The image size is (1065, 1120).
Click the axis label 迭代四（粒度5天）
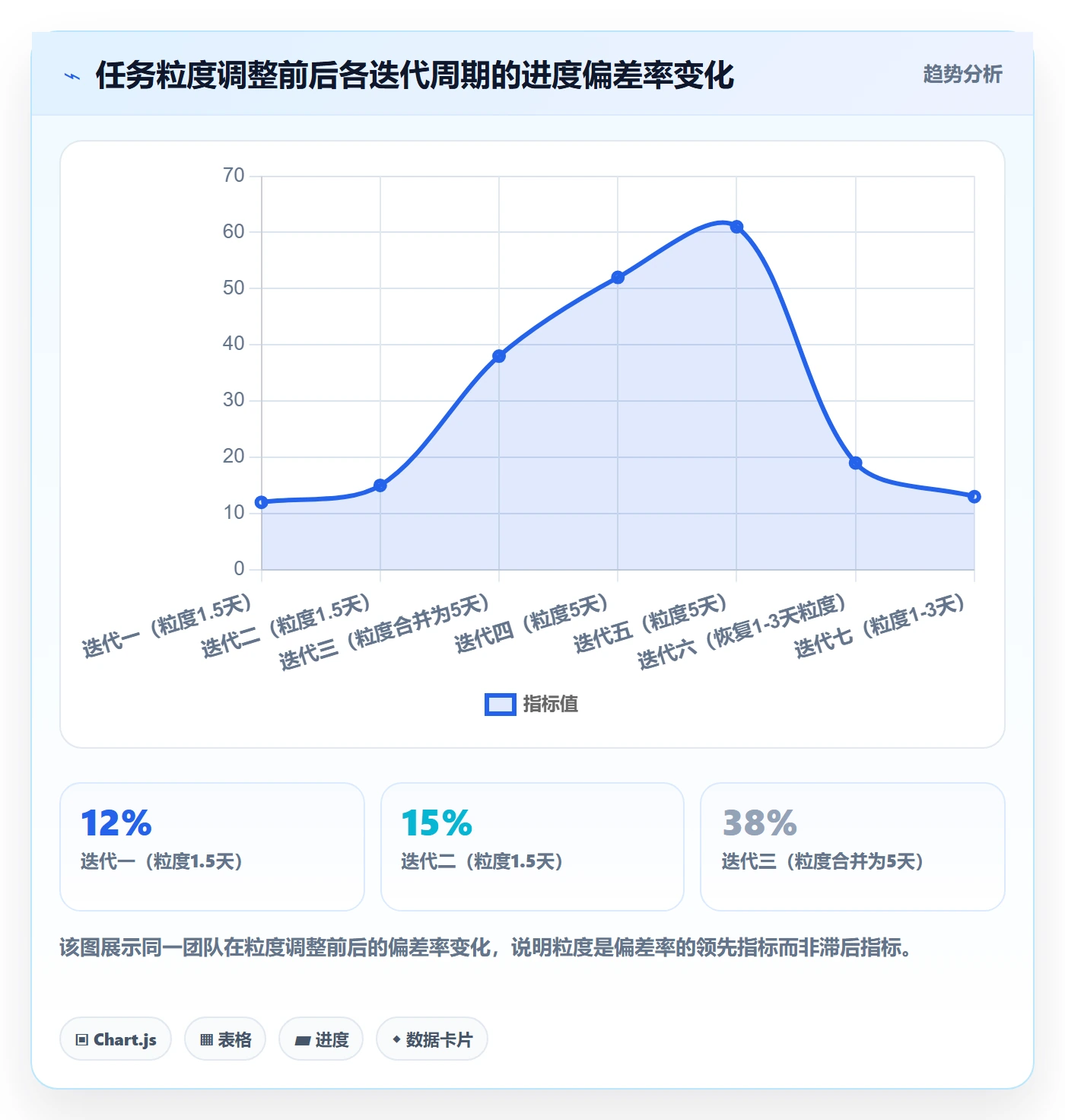pyautogui.click(x=532, y=623)
